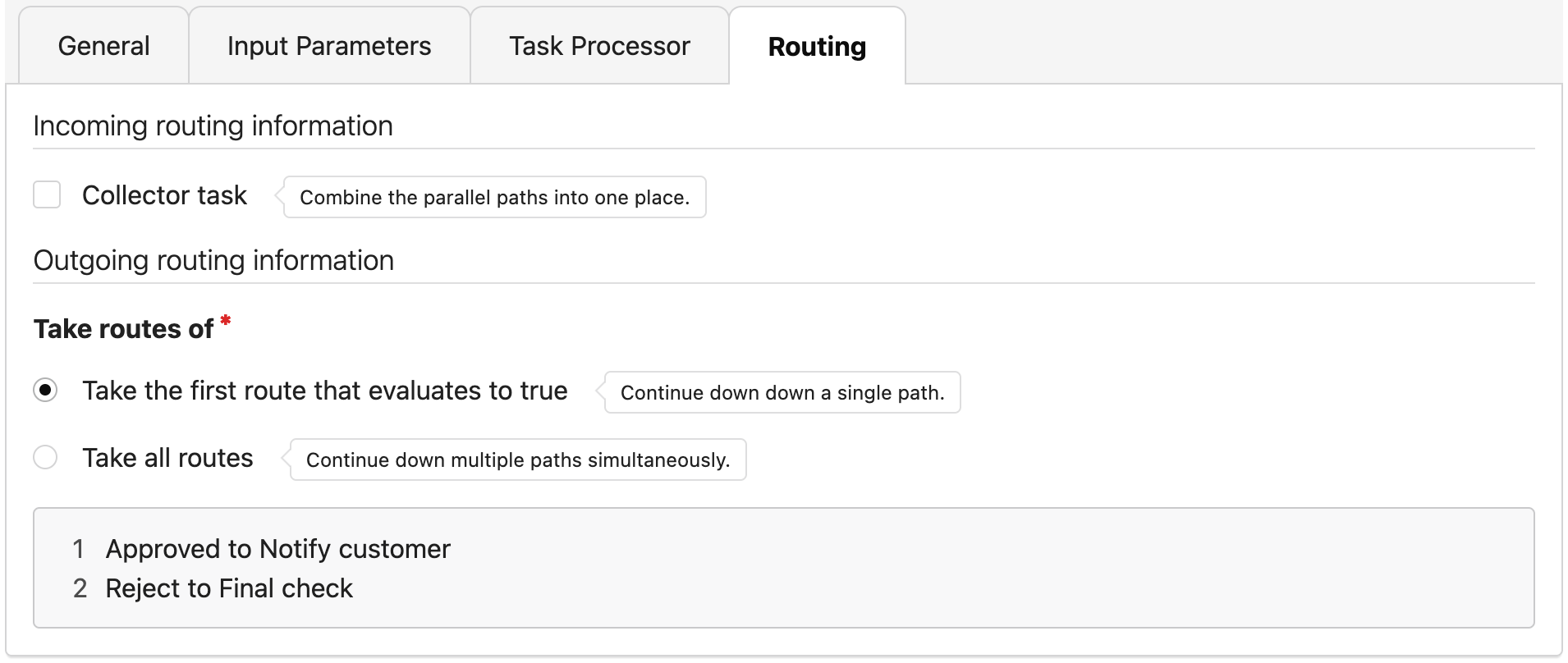Click the "Take routes of" field label
Screen dimensions: 1568x663
click(123, 329)
